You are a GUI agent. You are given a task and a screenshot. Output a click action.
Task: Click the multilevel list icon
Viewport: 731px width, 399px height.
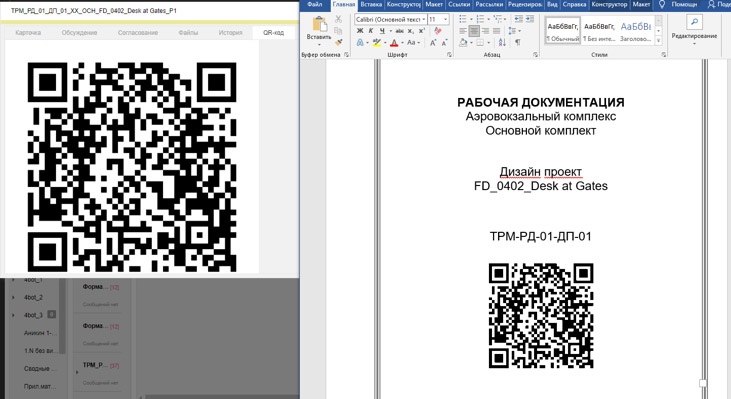pos(497,19)
